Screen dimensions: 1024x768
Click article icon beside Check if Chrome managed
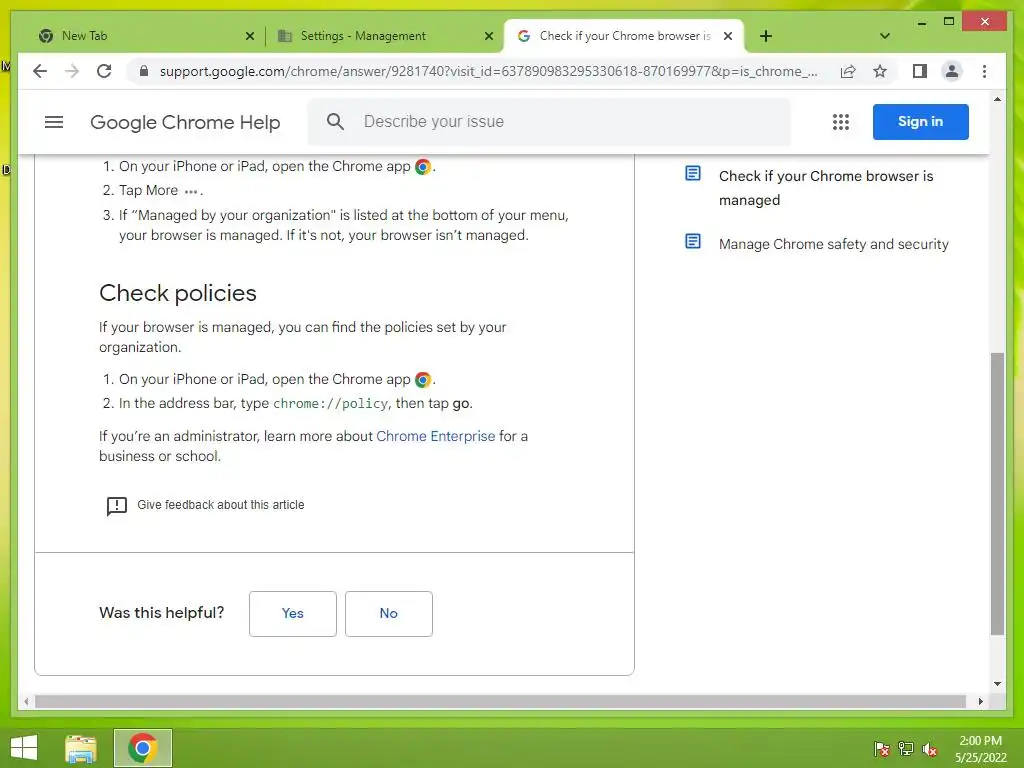(x=693, y=174)
